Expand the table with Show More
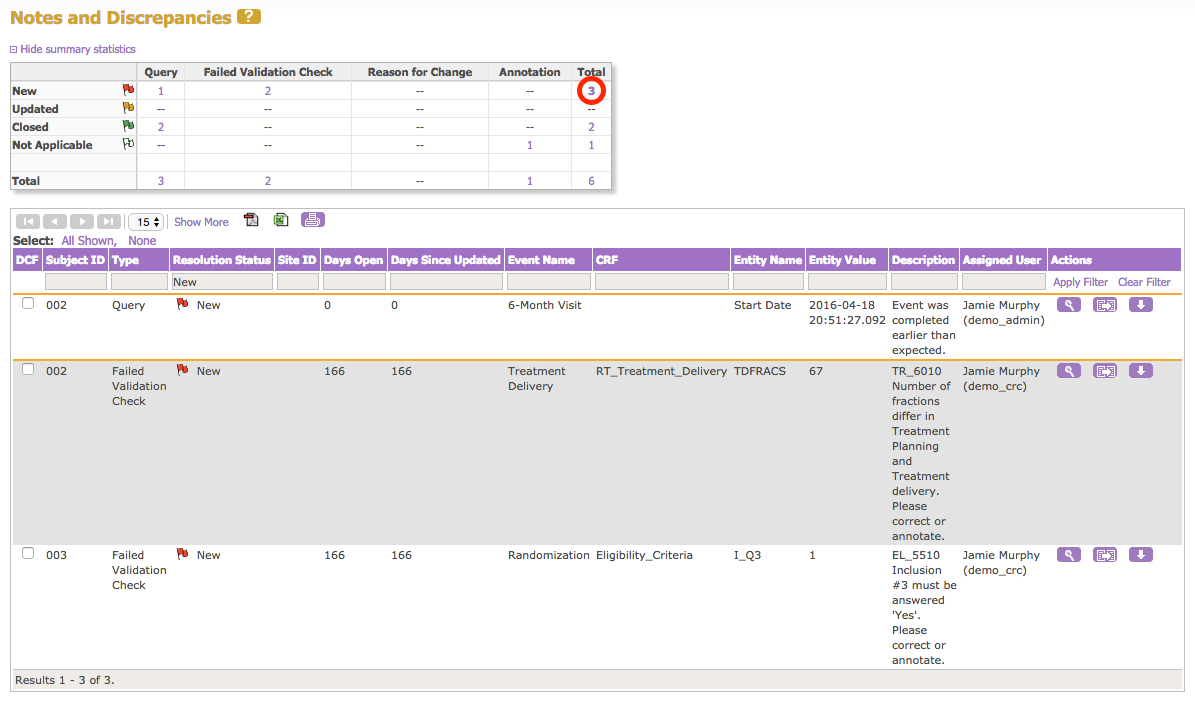This screenshot has width=1195, height=701. (x=201, y=222)
